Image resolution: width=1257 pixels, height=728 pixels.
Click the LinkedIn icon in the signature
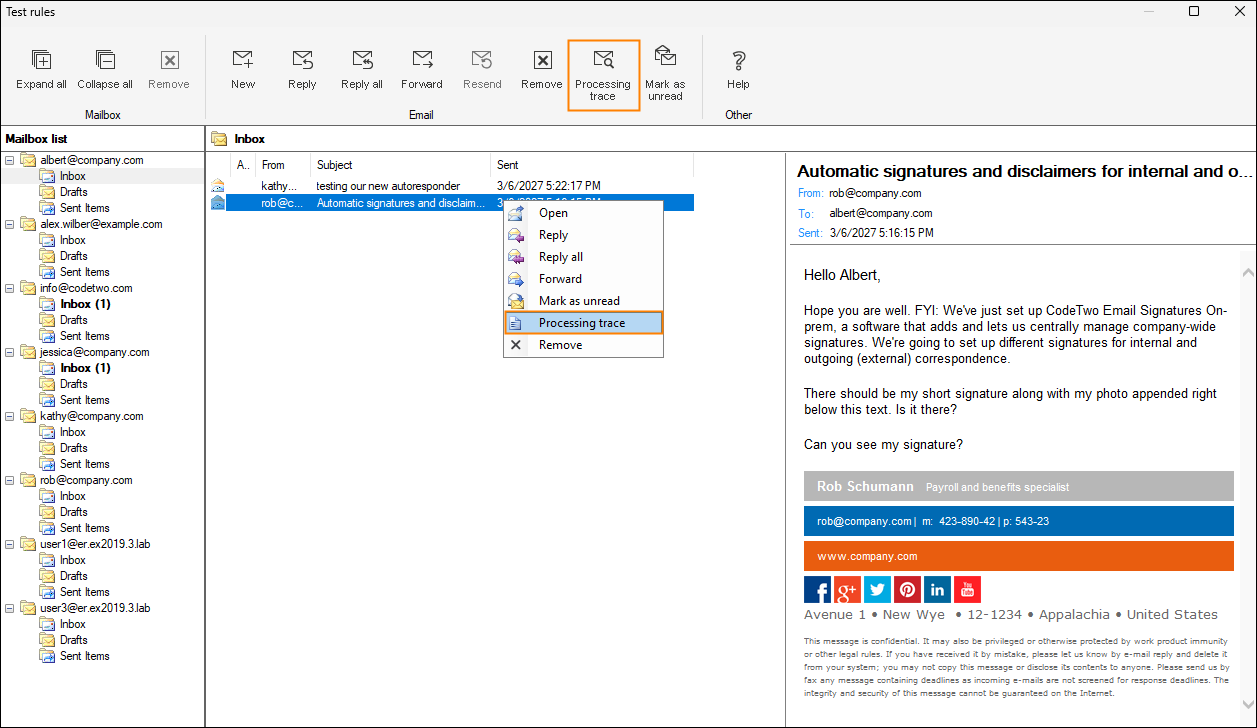[x=937, y=590]
